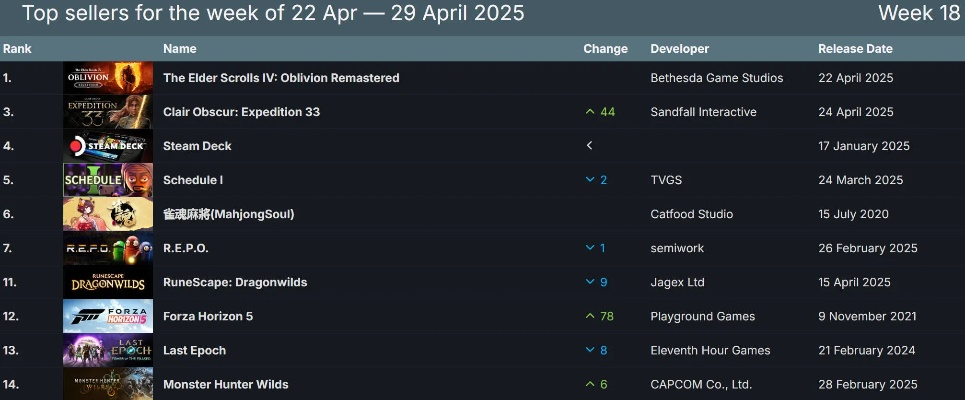Sort by the Name column header
The width and height of the screenshot is (965, 400).
(180, 49)
